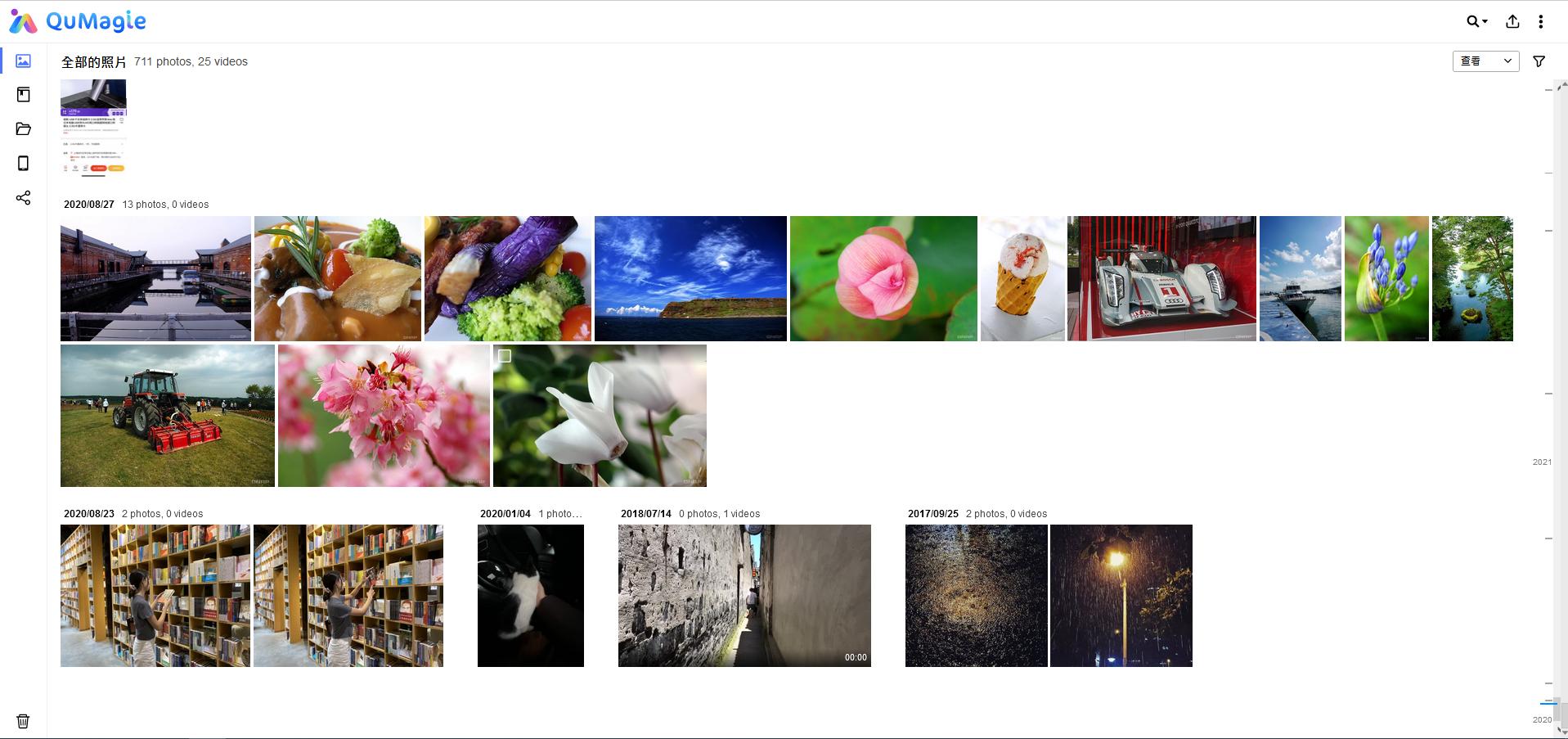Viewport: 1568px width, 739px height.
Task: Open the Audi race car photo
Action: 1161,278
